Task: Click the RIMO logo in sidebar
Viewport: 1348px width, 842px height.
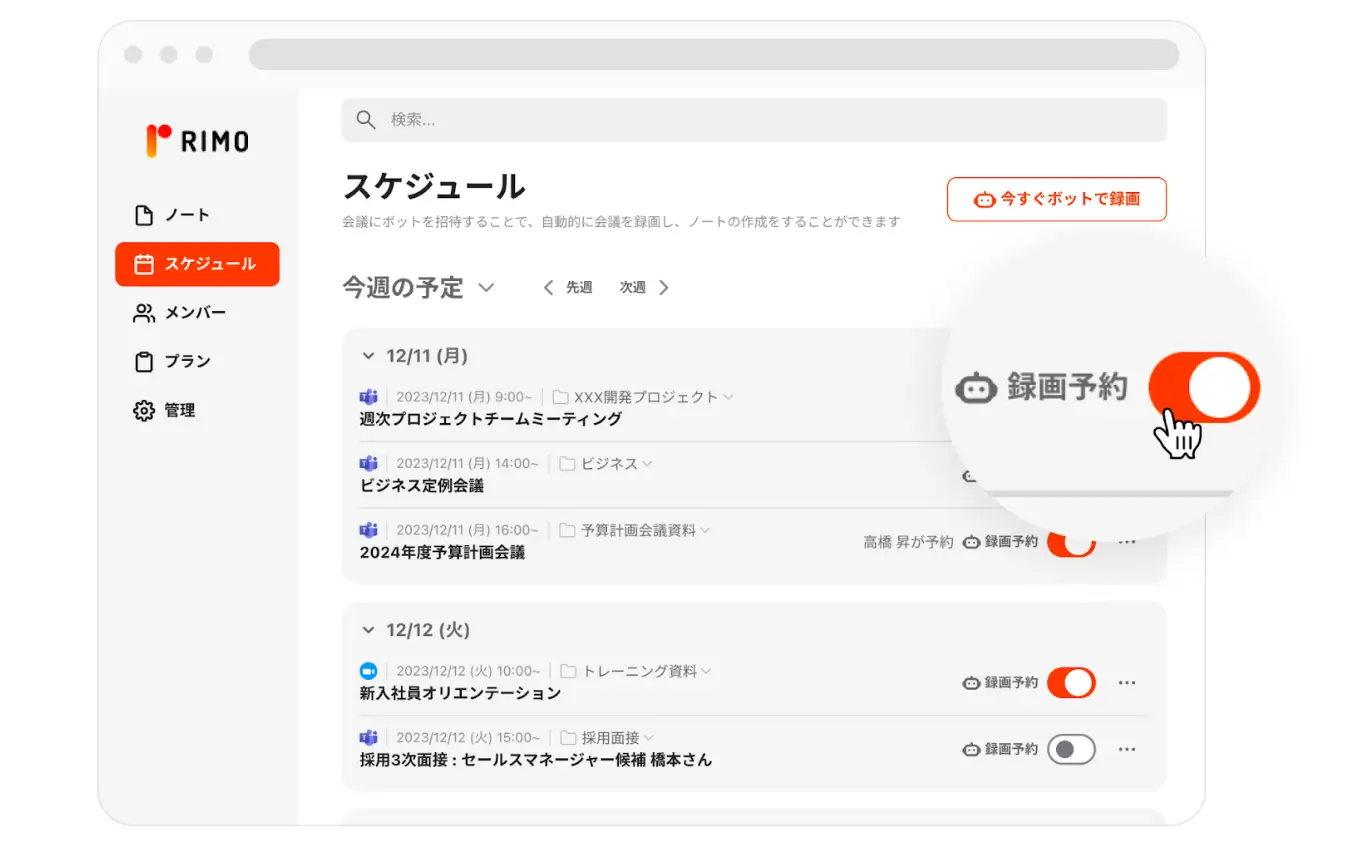Action: pyautogui.click(x=197, y=141)
